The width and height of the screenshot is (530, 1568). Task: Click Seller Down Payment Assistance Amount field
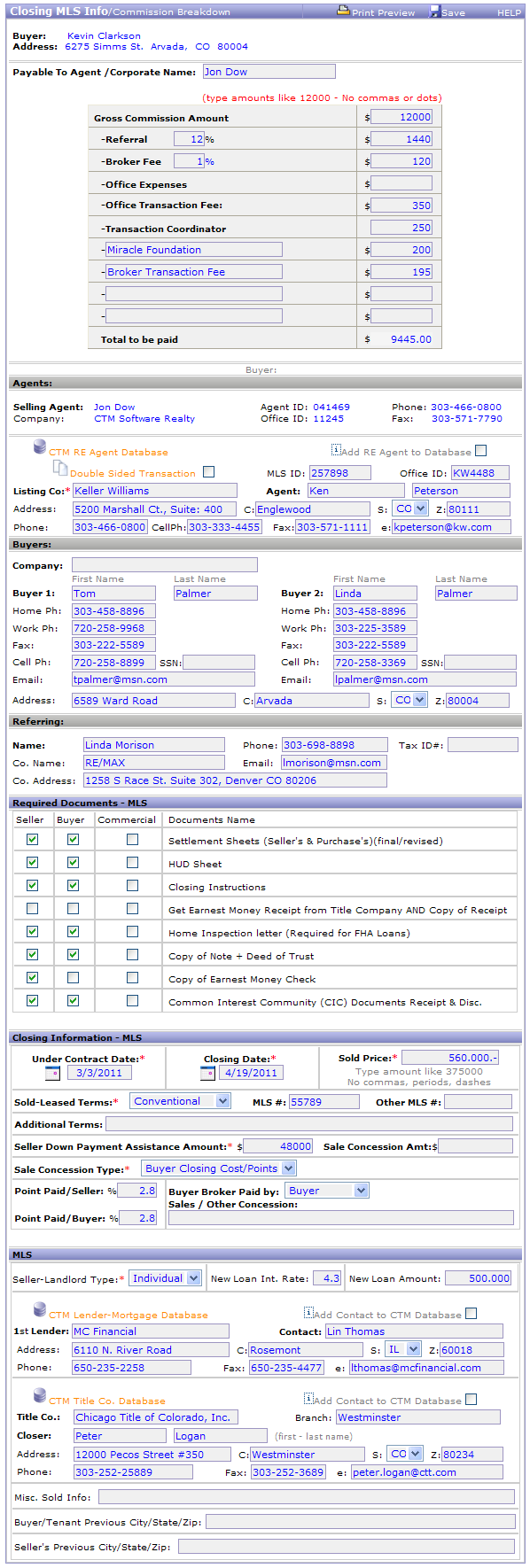click(278, 1146)
